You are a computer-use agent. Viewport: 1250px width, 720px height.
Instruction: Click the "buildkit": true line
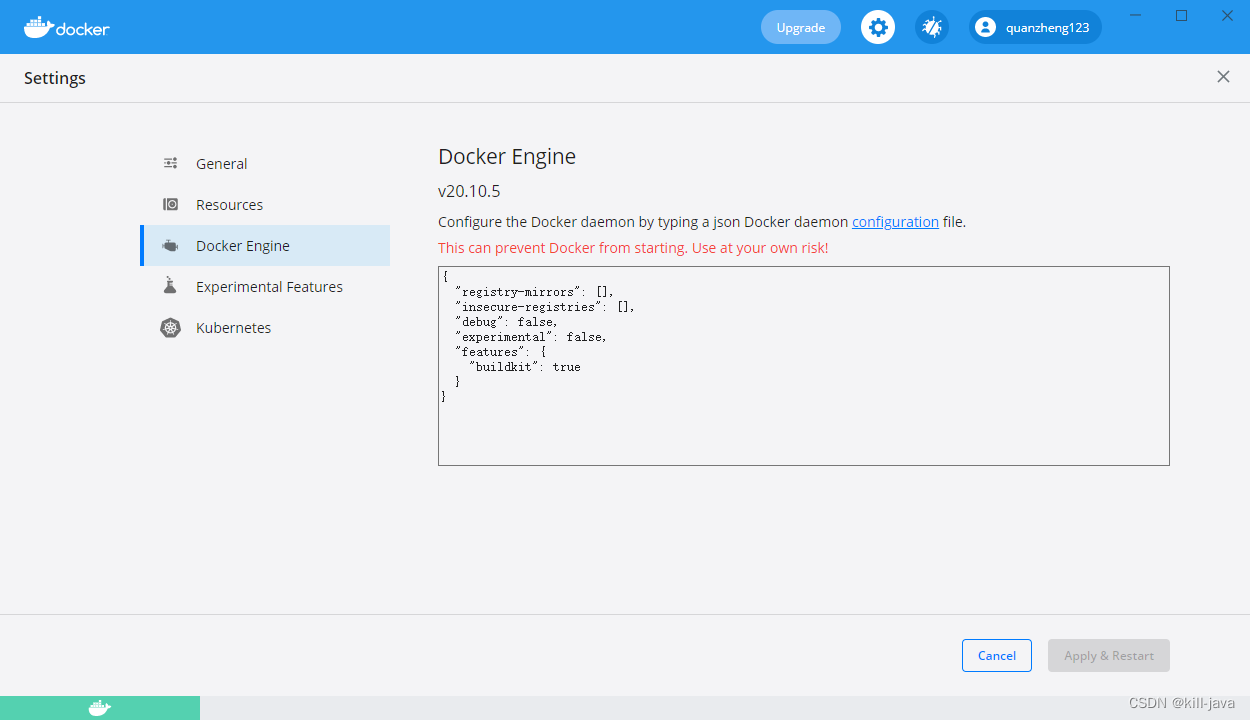pyautogui.click(x=524, y=367)
